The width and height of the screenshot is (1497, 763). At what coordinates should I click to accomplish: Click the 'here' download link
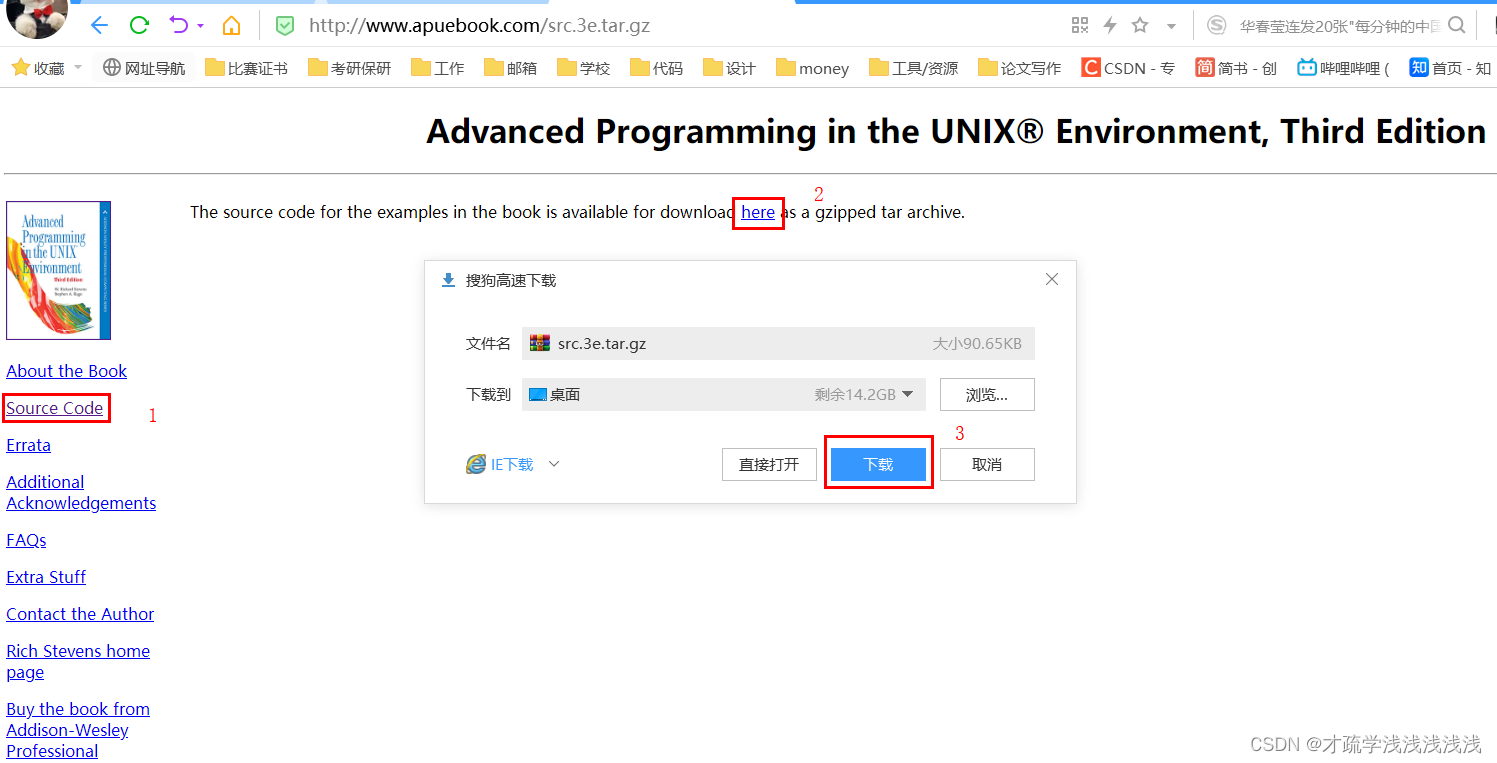tap(758, 212)
